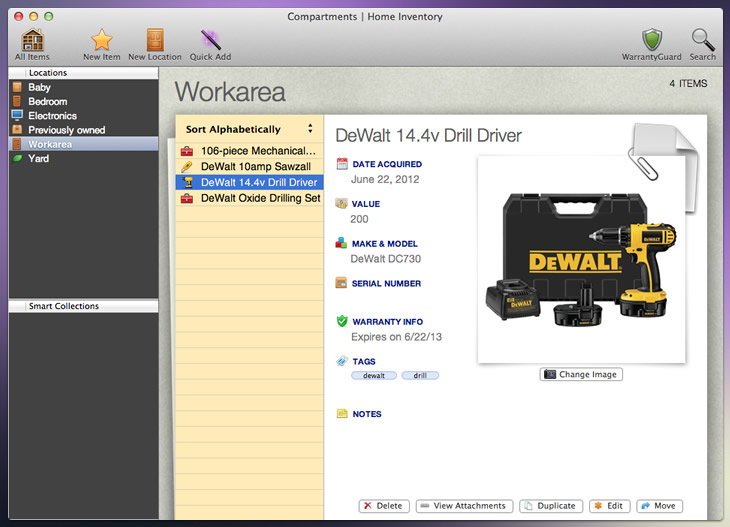This screenshot has width=730, height=527.
Task: Click the DeWalt 14.4v Drill Driver heading
Action: coord(428,135)
